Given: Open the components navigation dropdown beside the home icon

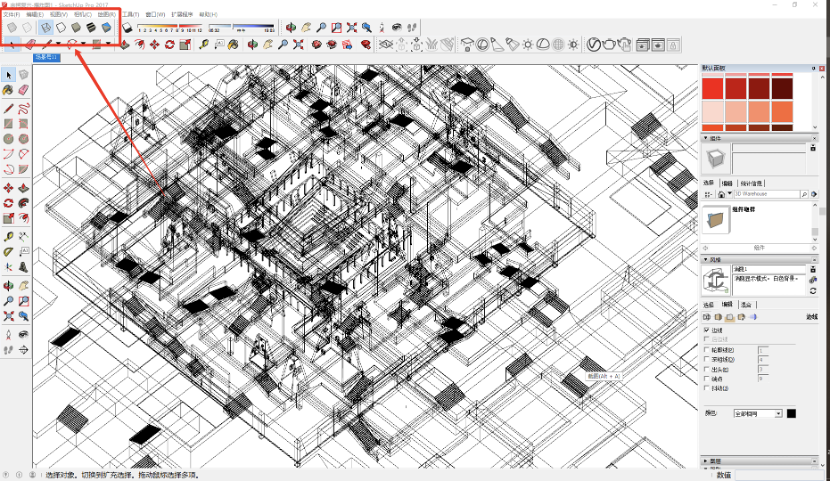Looking at the screenshot, I should 729,194.
